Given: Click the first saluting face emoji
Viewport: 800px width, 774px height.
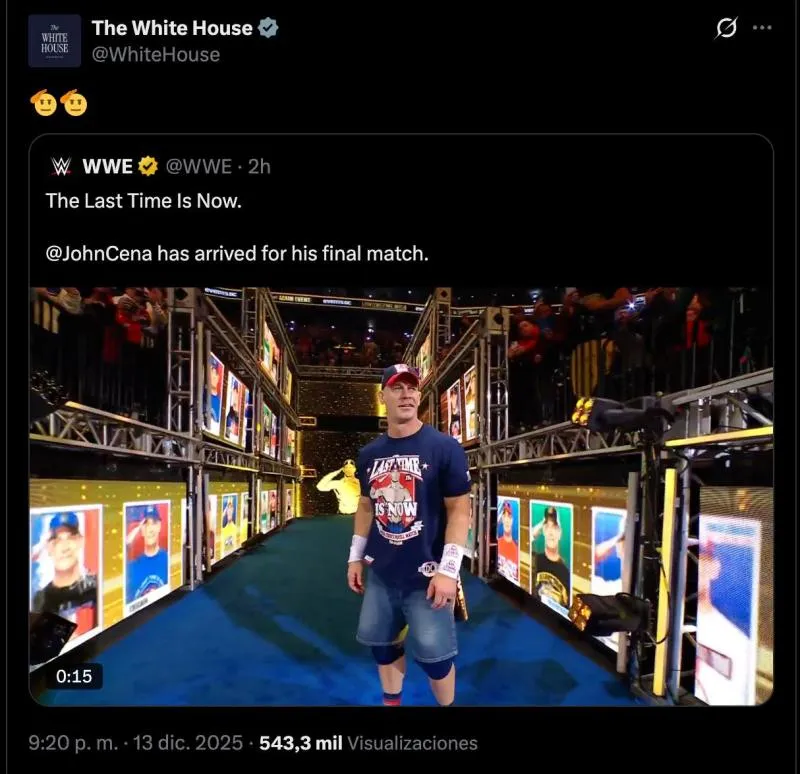Looking at the screenshot, I should [x=43, y=102].
